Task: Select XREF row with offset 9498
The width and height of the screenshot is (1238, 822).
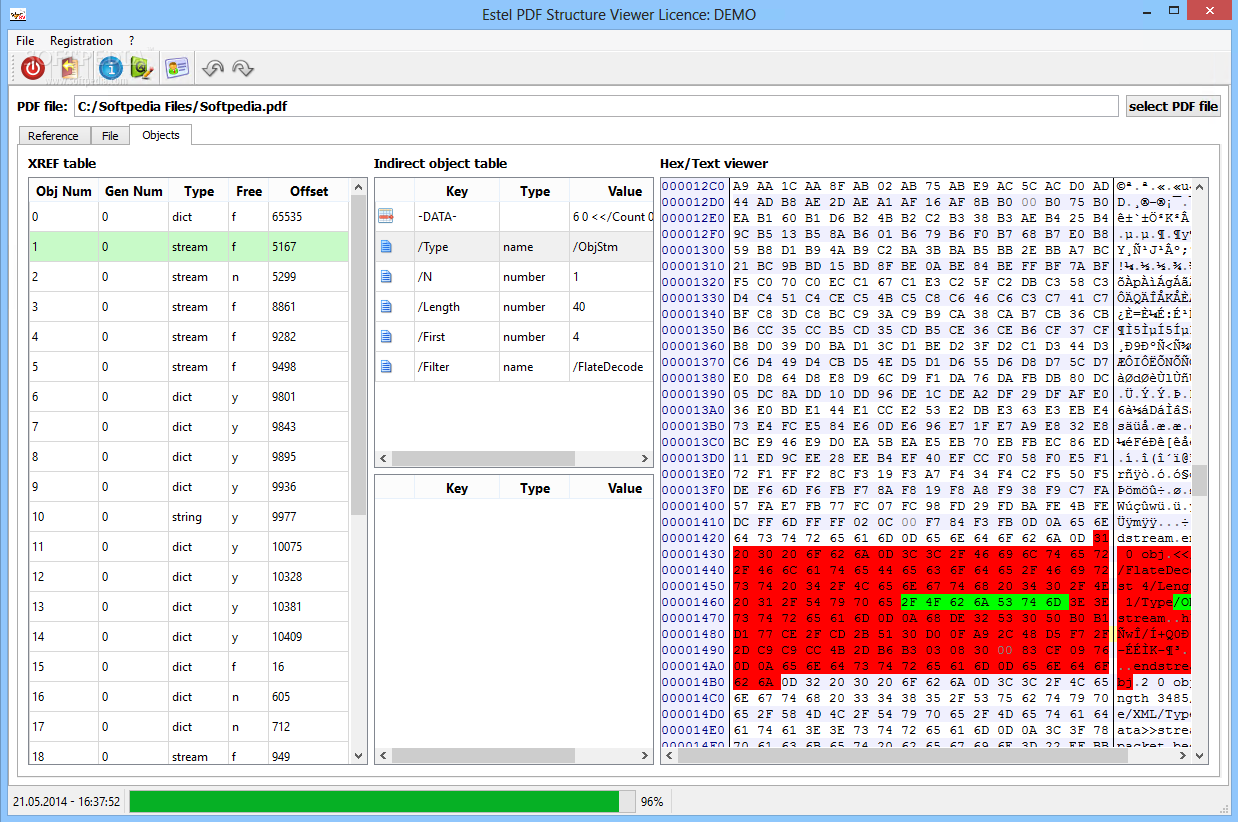Action: pos(189,367)
